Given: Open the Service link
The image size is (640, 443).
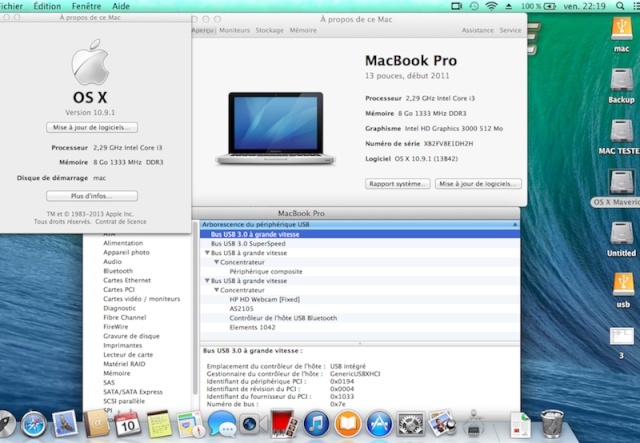Looking at the screenshot, I should pyautogui.click(x=510, y=30).
